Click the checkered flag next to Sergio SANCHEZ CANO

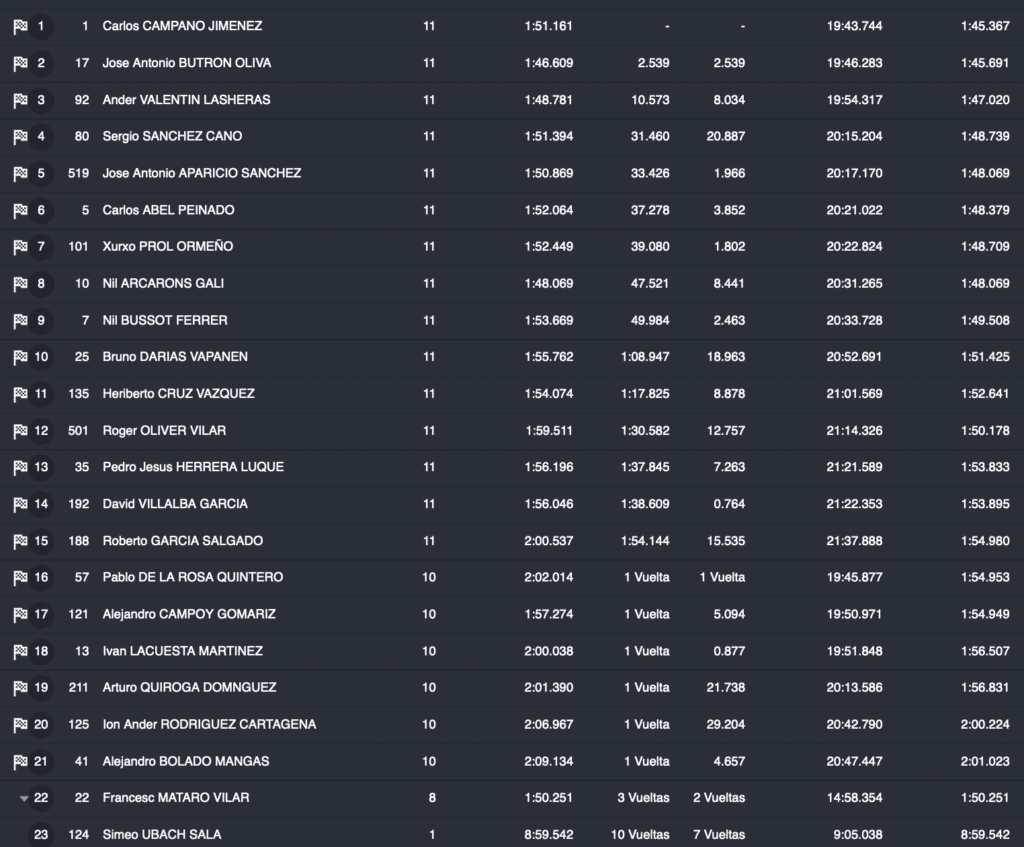[x=20, y=136]
